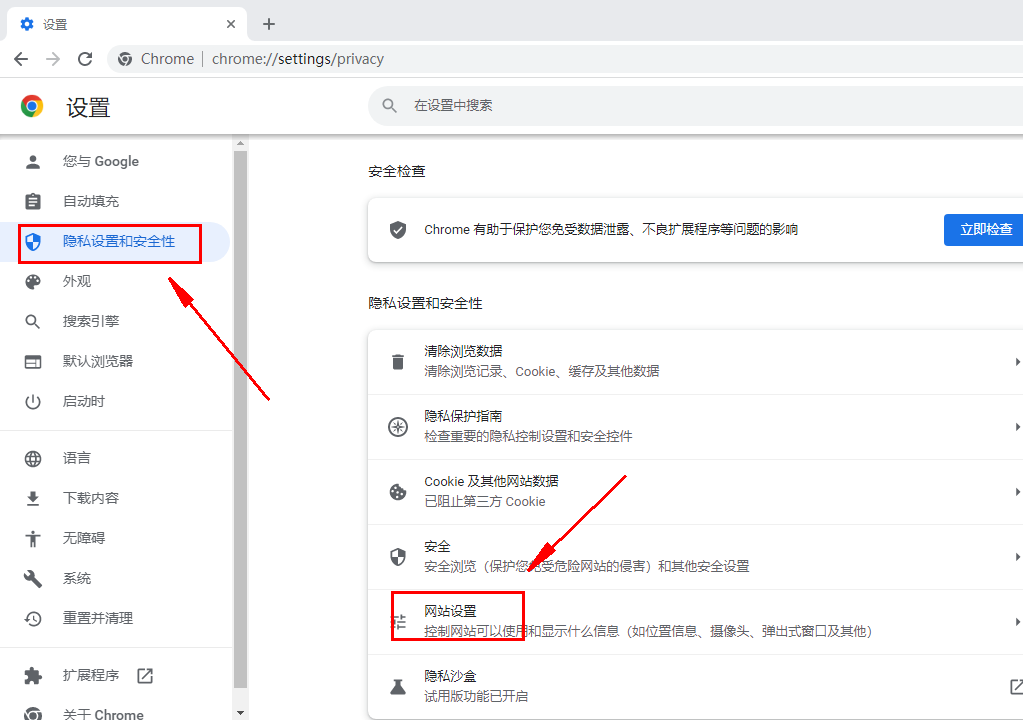Click the external link icon after 扩展程序
Image resolution: width=1023 pixels, height=720 pixels.
point(145,676)
